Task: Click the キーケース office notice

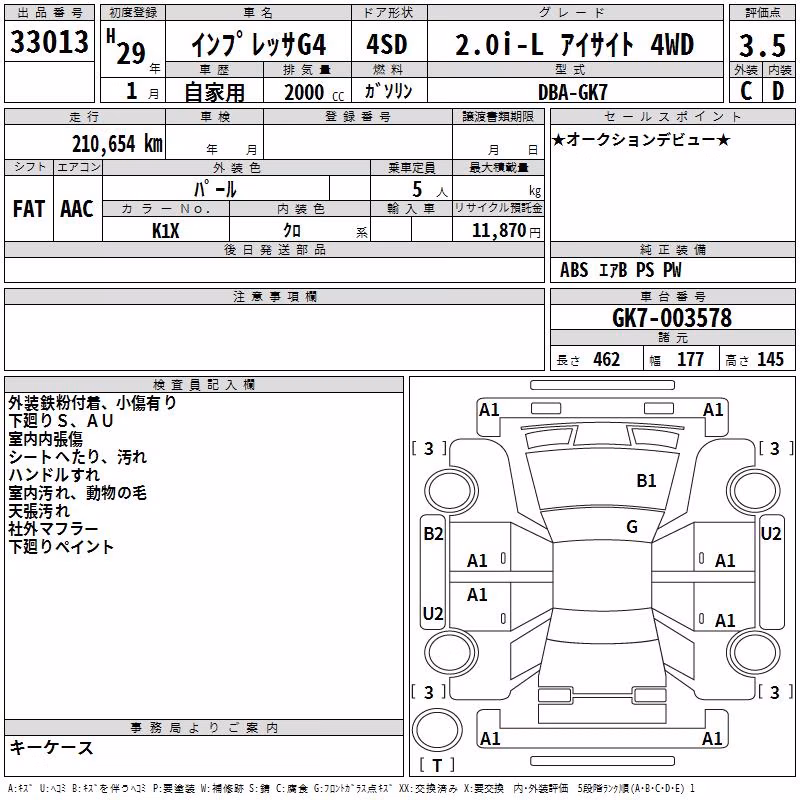Action: [x=52, y=747]
